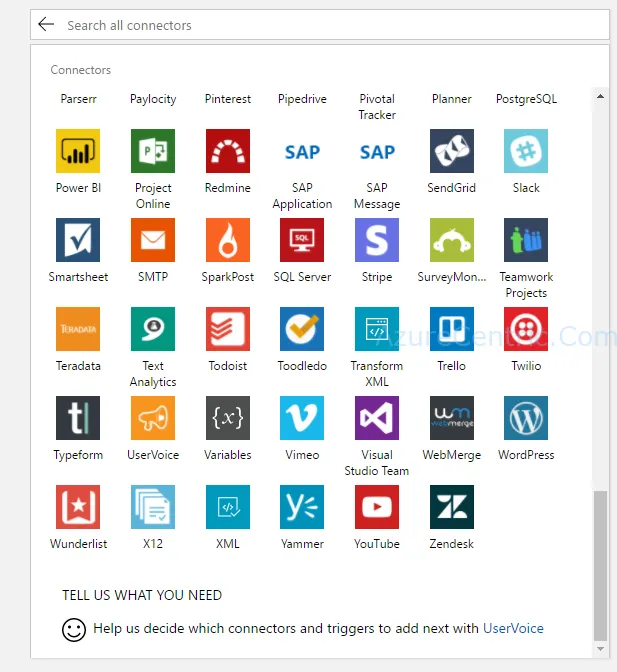Viewport: 617px width, 672px height.
Task: Click the Variables connector icon
Action: [228, 418]
